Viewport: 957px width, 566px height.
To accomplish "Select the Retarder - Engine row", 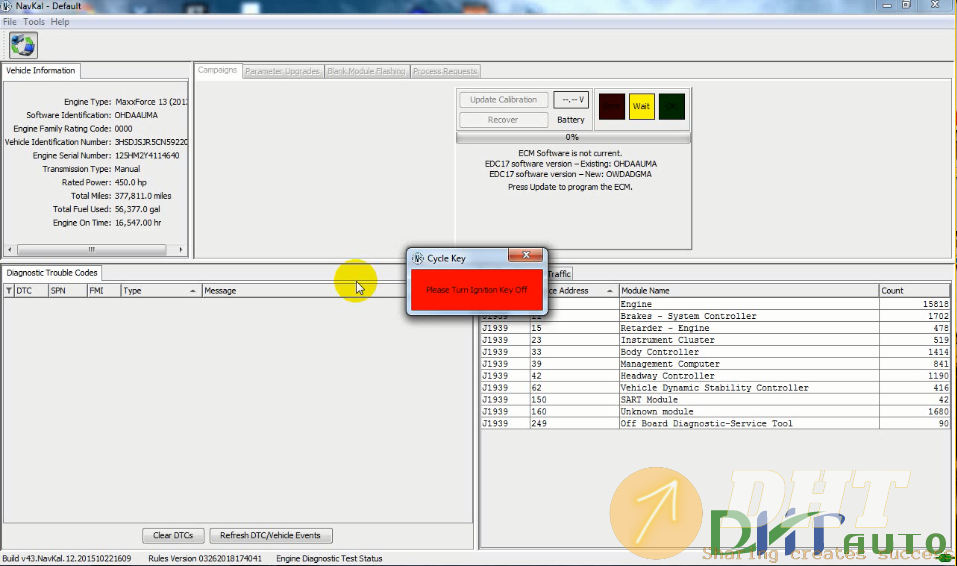I will (715, 328).
